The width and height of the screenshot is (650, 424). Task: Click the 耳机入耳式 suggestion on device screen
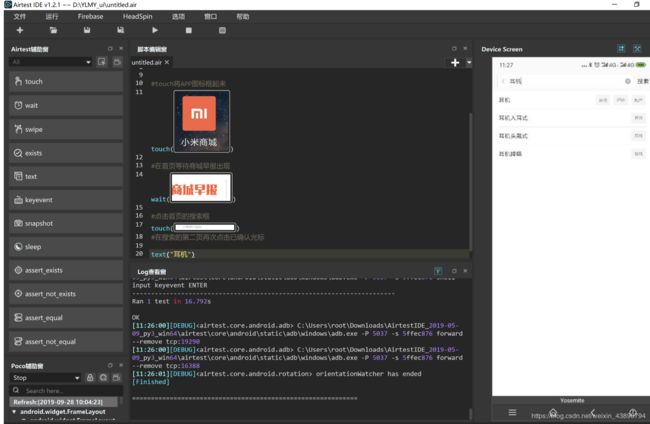coord(513,118)
